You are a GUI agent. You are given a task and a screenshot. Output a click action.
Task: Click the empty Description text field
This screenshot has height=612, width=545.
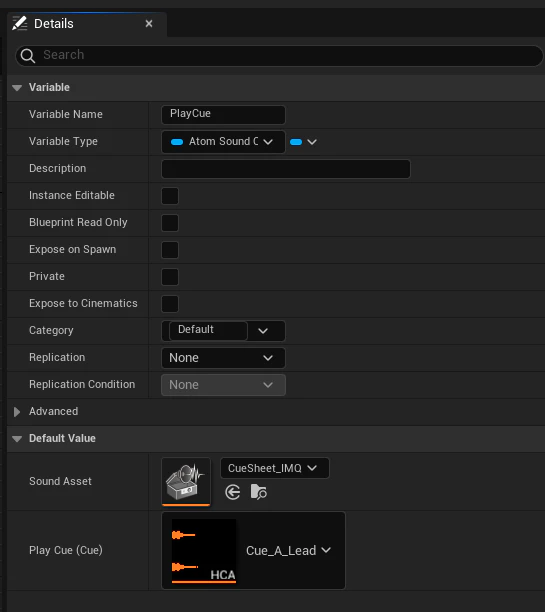click(x=286, y=169)
